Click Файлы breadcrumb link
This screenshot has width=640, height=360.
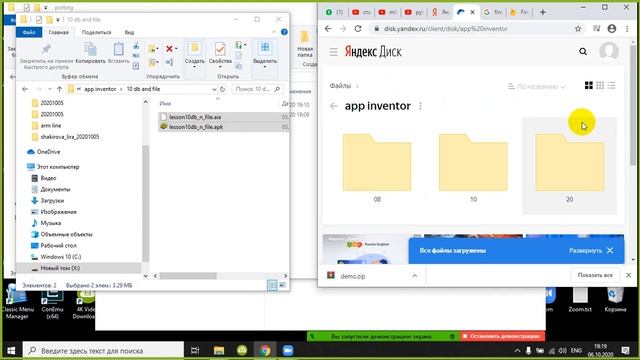pos(340,86)
